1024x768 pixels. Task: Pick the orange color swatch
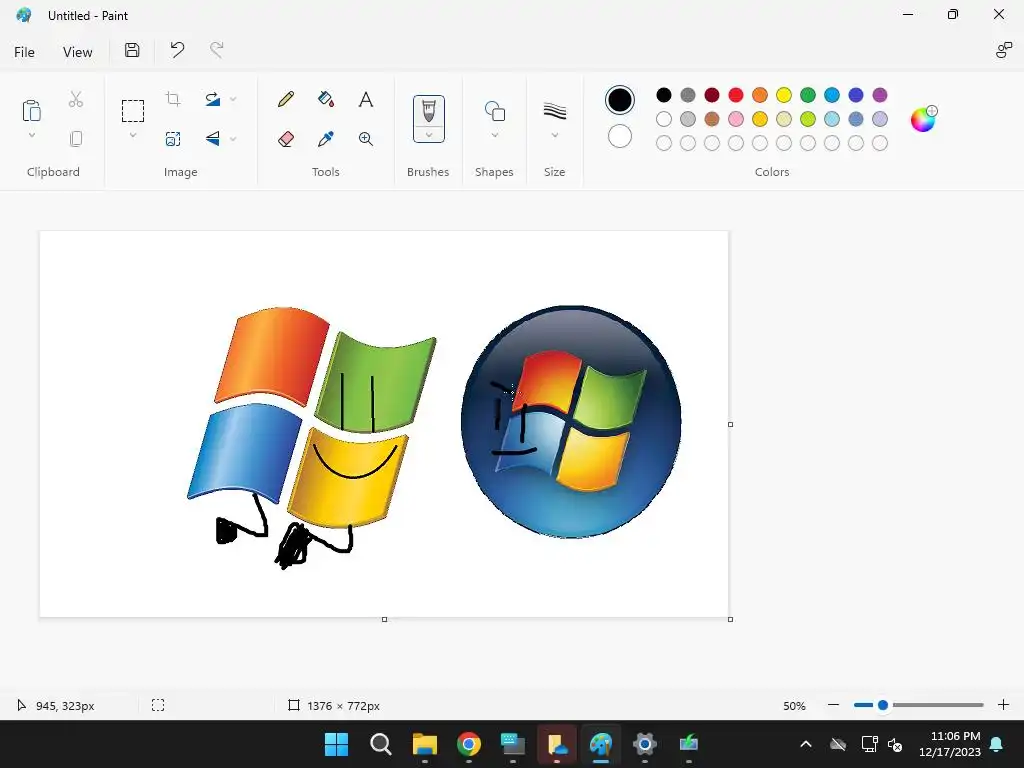(x=760, y=95)
